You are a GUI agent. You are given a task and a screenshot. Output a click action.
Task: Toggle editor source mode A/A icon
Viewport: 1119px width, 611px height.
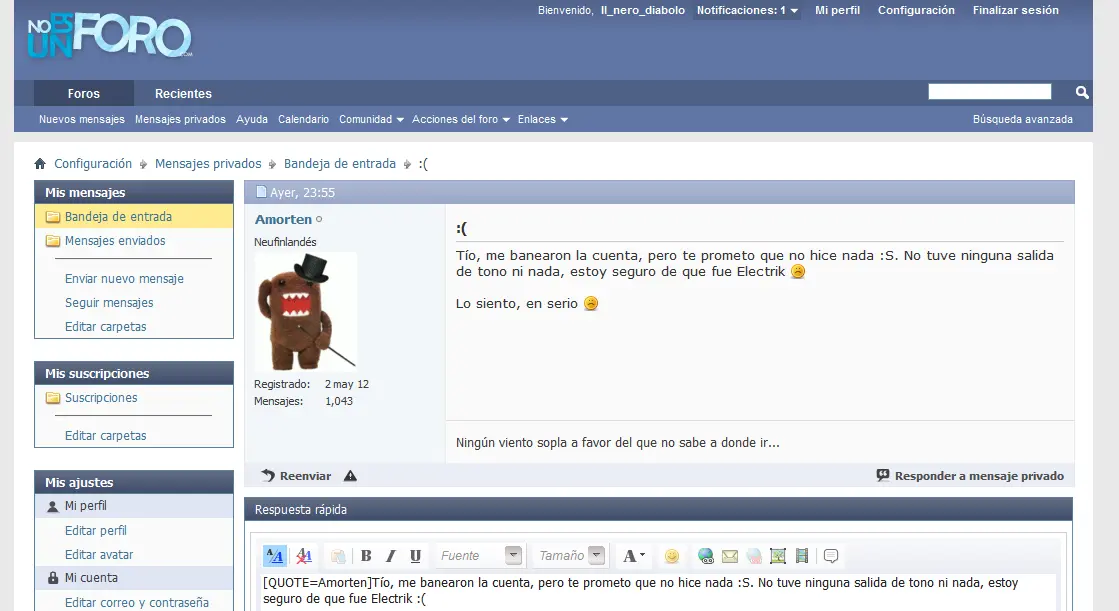click(275, 555)
